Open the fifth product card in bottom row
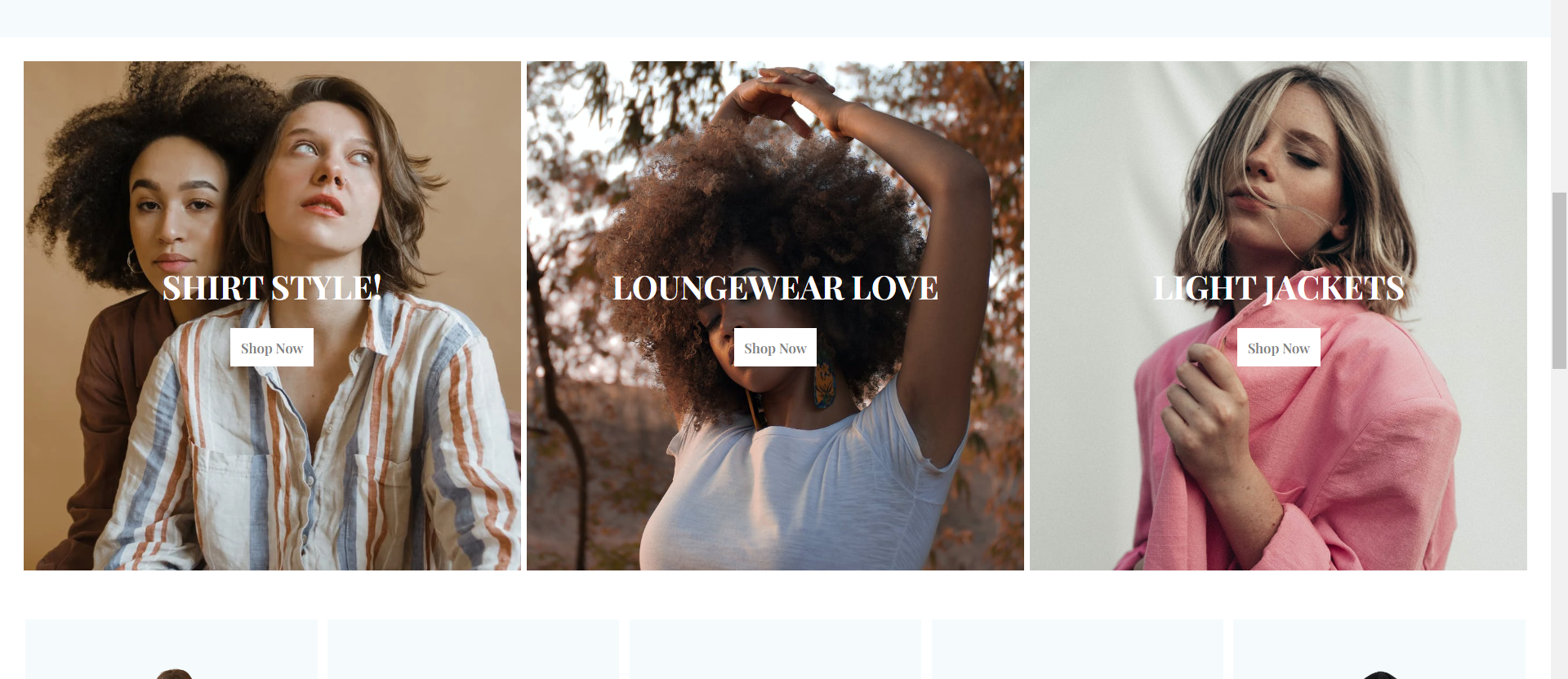1568x679 pixels. [x=1379, y=650]
